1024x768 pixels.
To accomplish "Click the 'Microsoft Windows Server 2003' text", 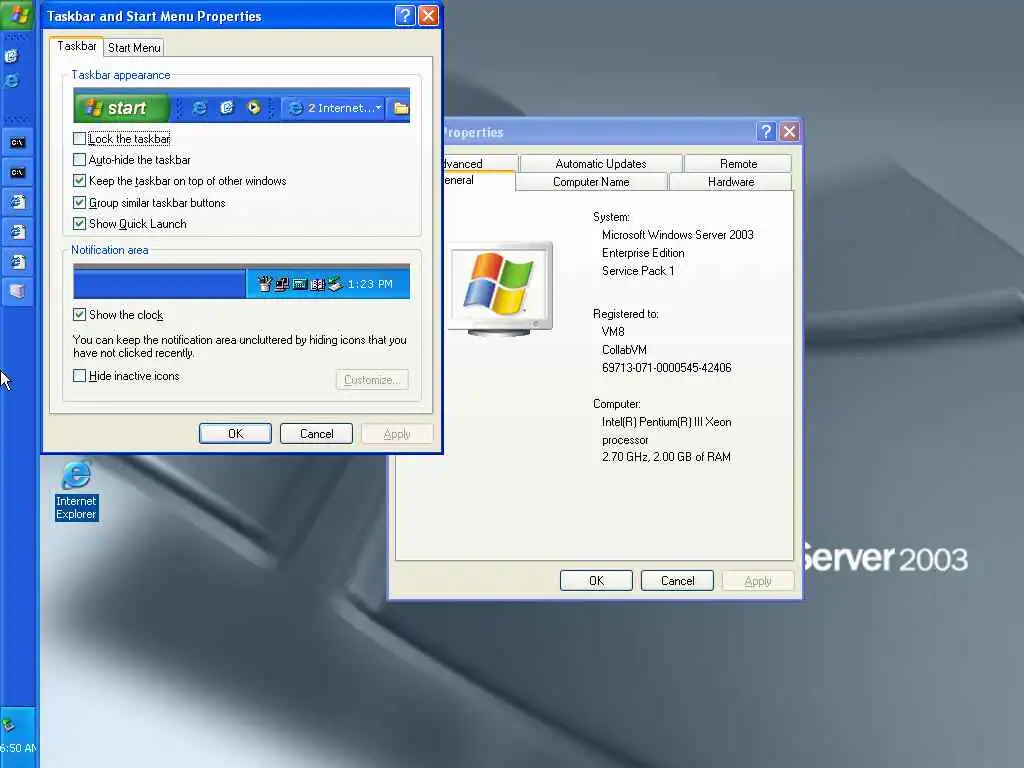I will coord(677,234).
